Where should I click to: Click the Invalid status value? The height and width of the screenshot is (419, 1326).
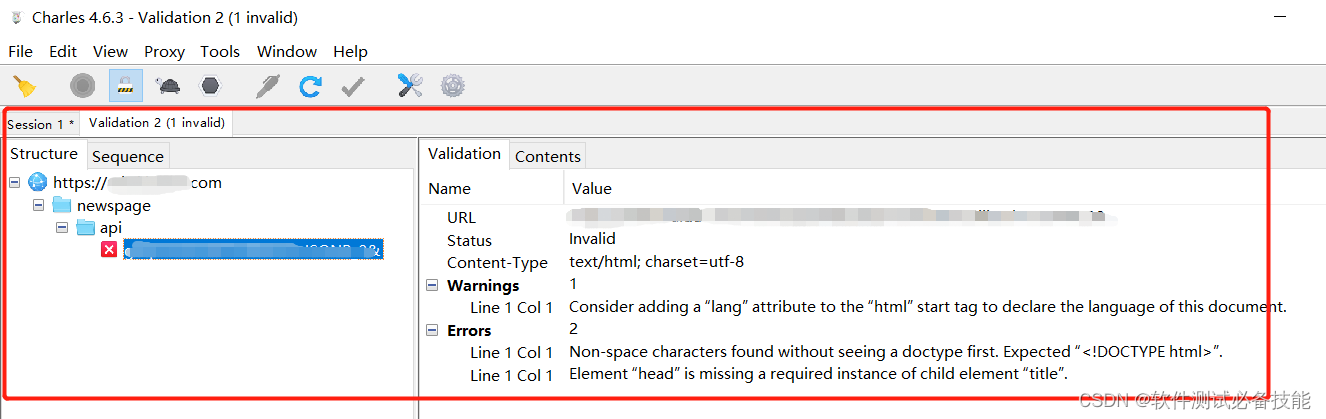pos(592,239)
